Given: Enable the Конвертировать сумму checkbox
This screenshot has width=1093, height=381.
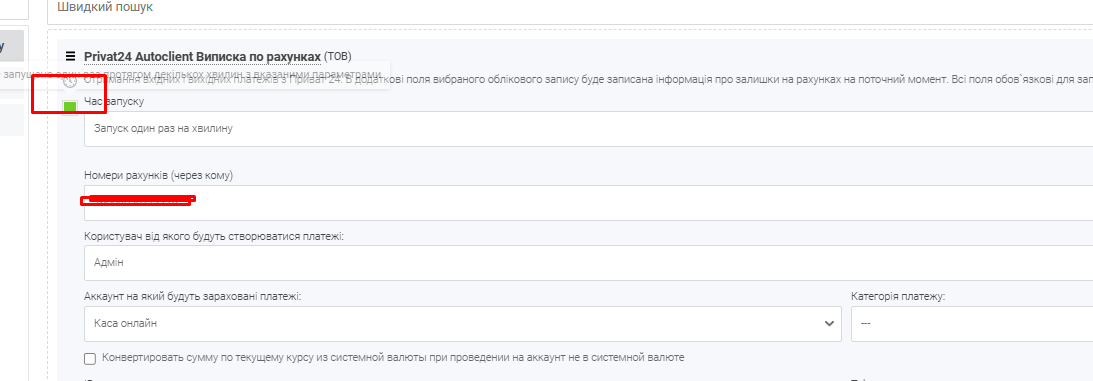Looking at the screenshot, I should (90, 358).
